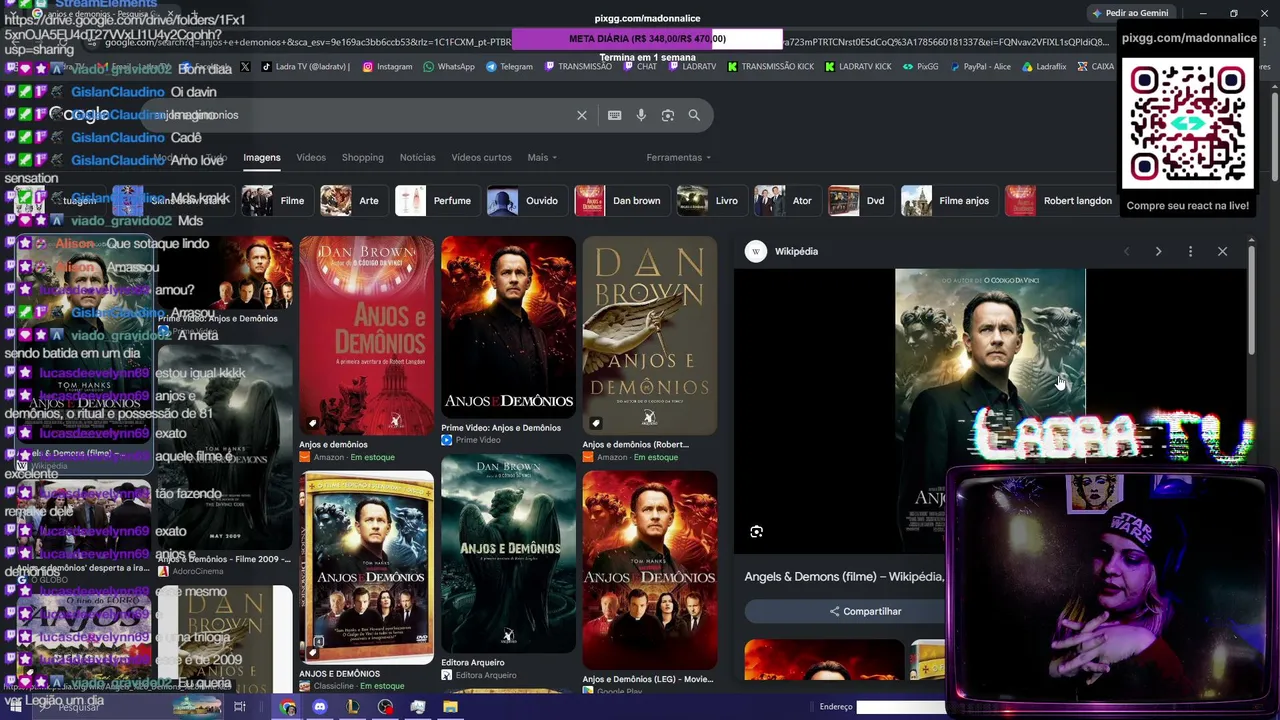Switch to the Shopping tab
Image resolution: width=1280 pixels, height=720 pixels.
363,157
